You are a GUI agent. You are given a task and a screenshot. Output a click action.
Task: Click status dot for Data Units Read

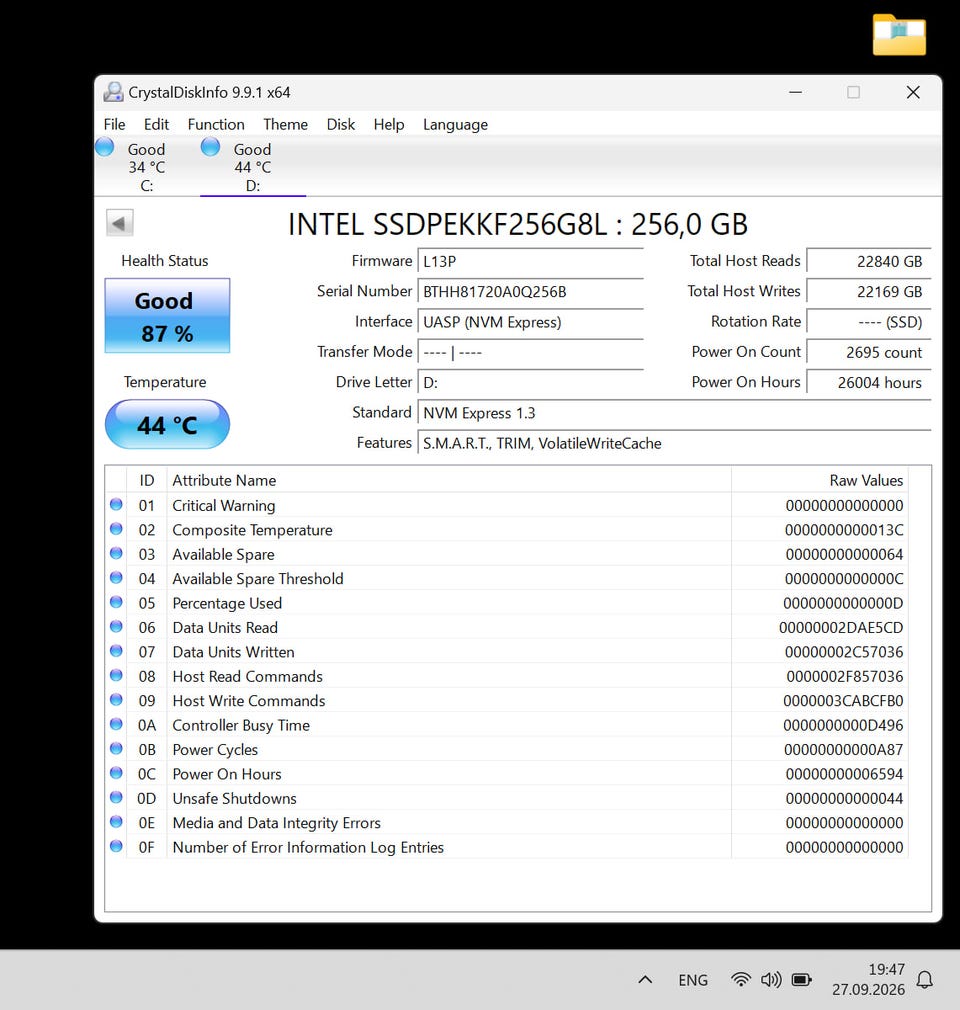tap(116, 627)
